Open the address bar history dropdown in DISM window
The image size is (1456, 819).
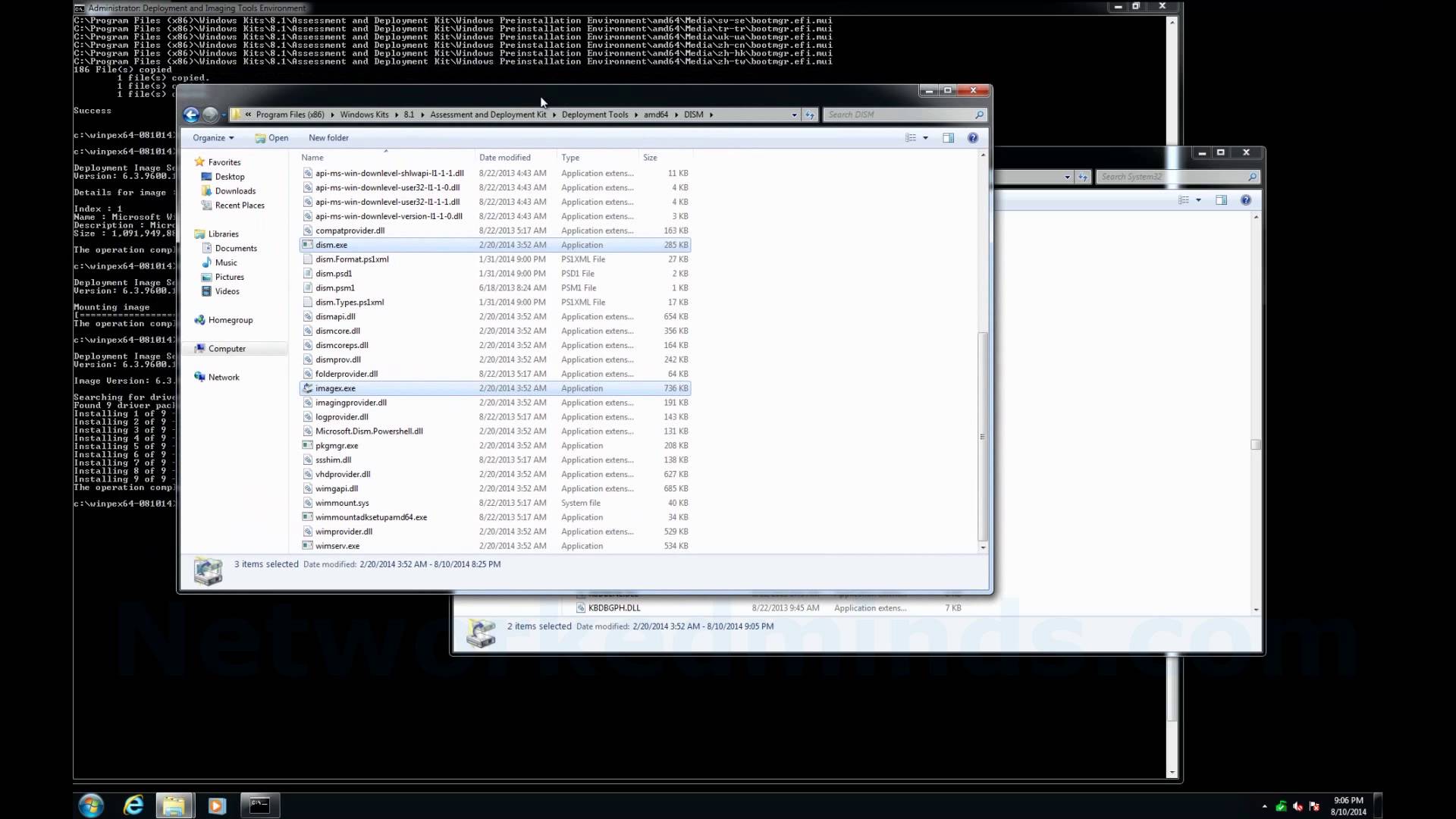point(794,115)
